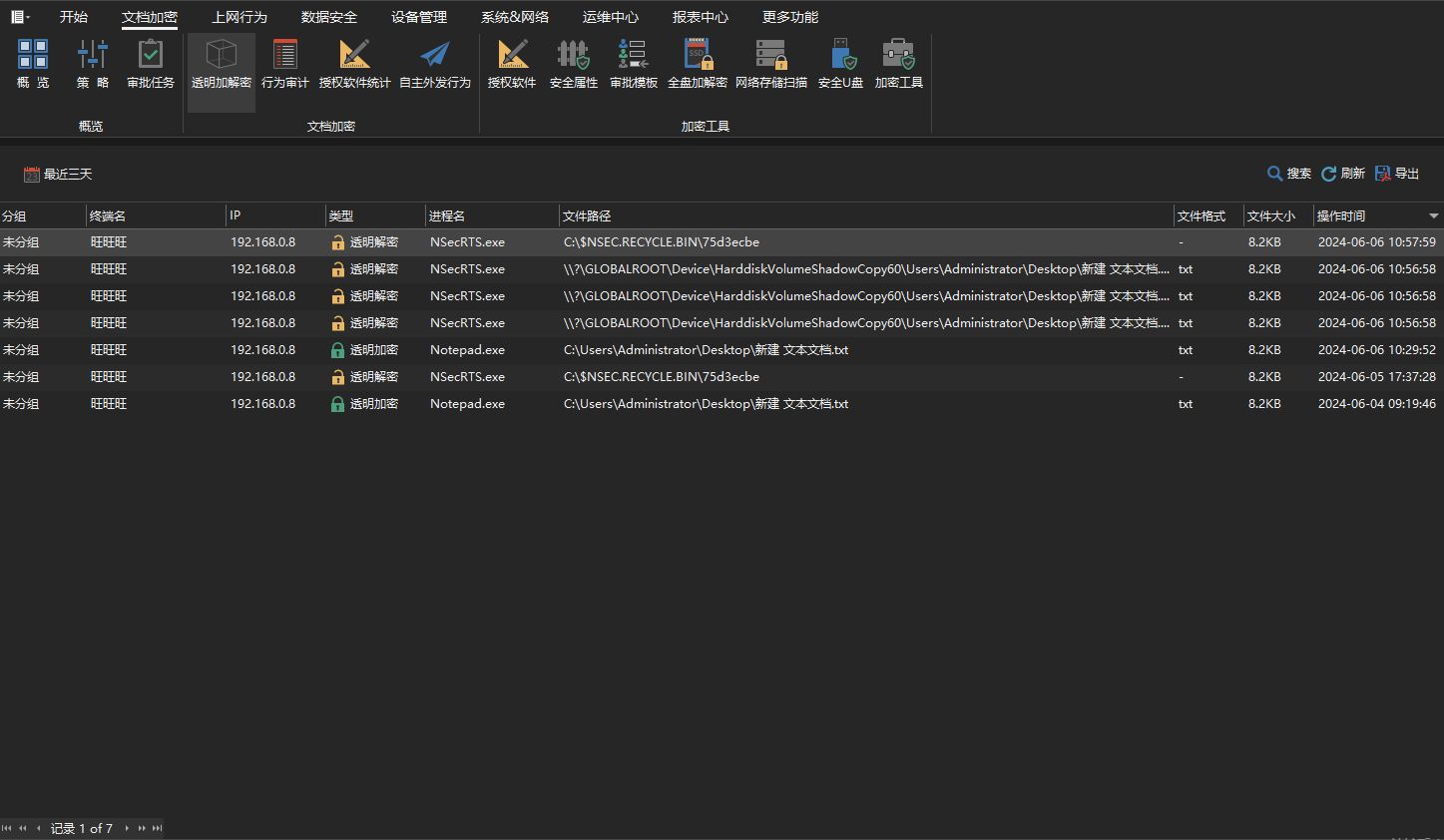Open 自主外发行为 paper plane icon

pos(435,64)
